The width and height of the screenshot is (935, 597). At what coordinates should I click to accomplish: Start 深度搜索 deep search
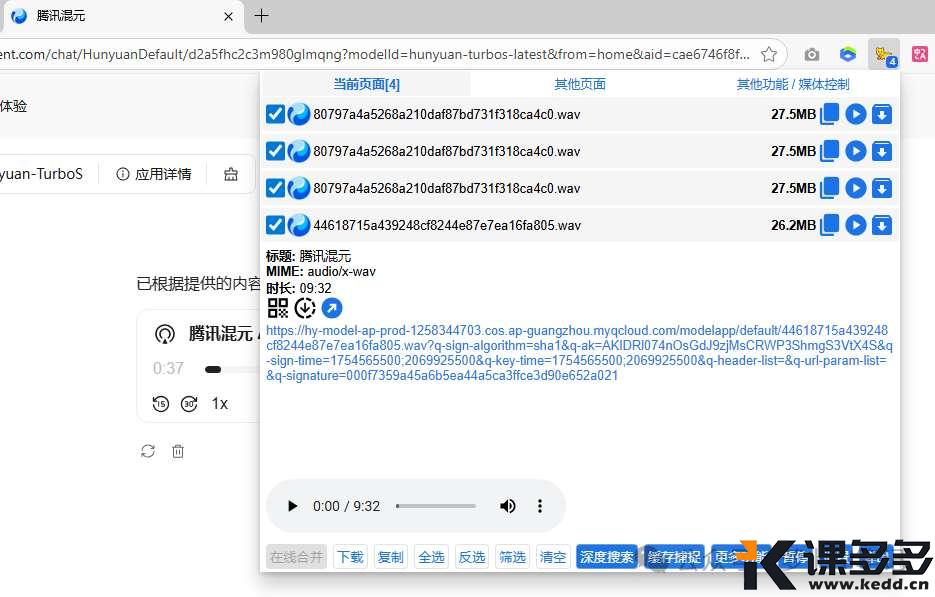(x=606, y=557)
